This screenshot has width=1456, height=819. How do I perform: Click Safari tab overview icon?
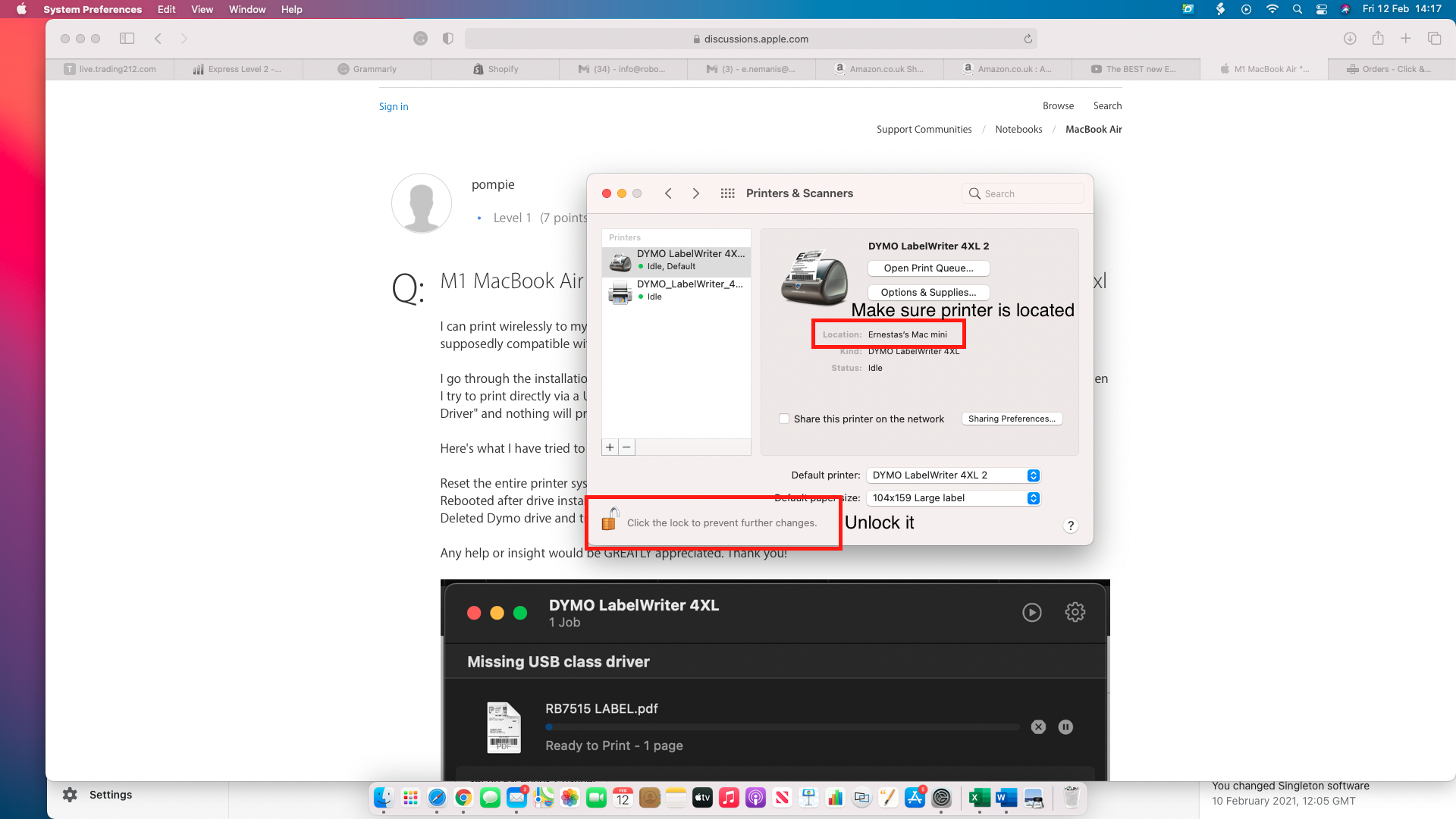click(x=1434, y=39)
